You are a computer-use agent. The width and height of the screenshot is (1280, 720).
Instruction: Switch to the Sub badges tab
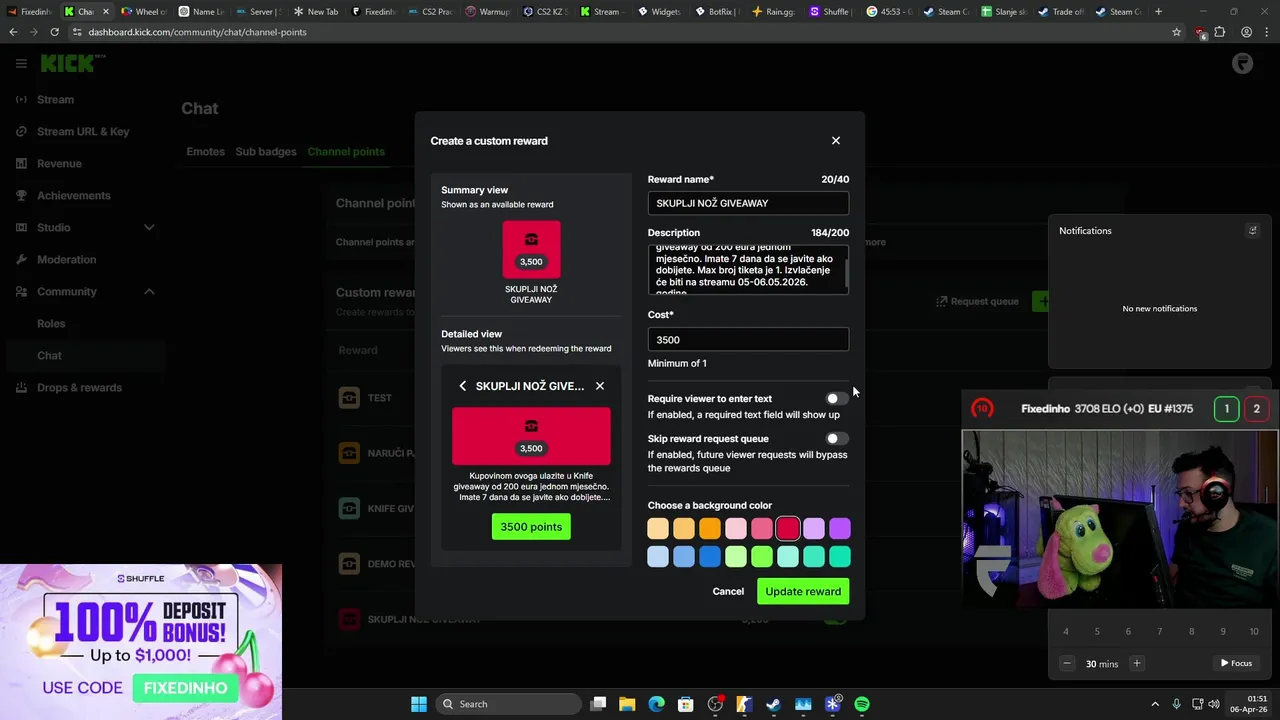point(266,152)
